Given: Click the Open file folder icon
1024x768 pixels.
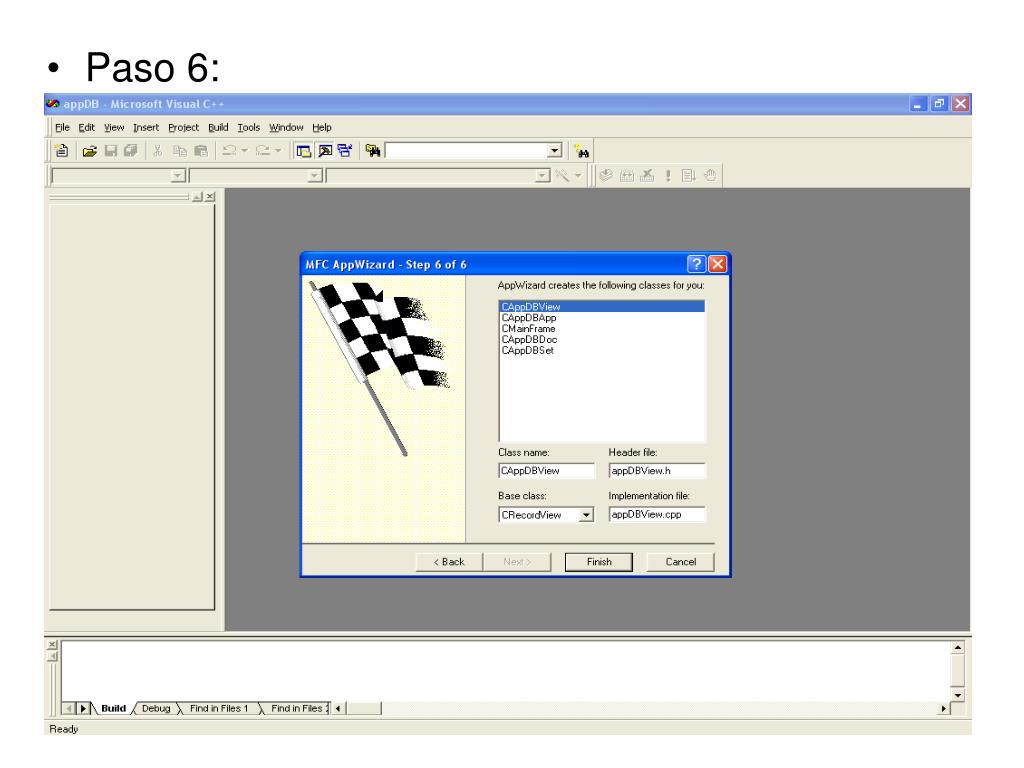Looking at the screenshot, I should (89, 151).
